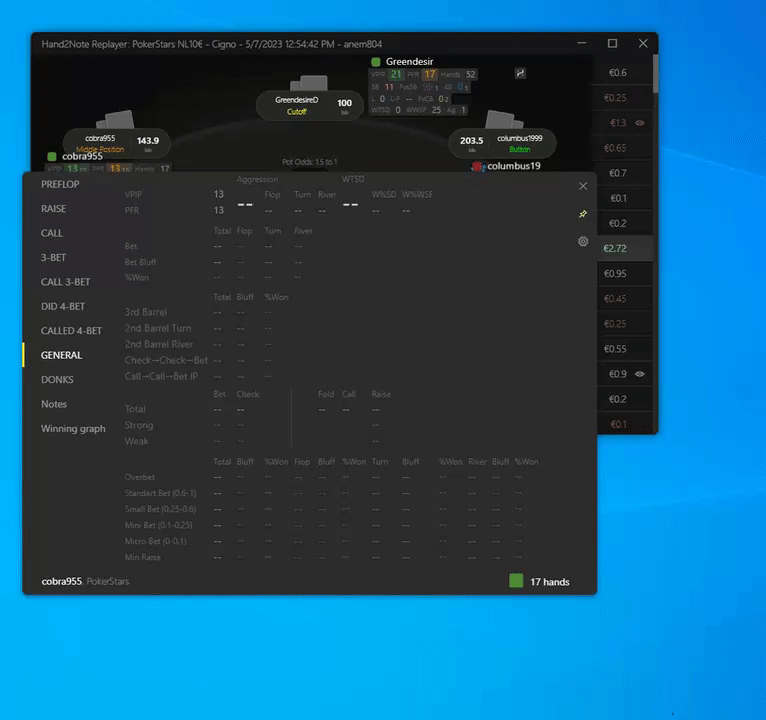Click eye icon next to €0.9 hand
The width and height of the screenshot is (766, 720).
coord(639,374)
